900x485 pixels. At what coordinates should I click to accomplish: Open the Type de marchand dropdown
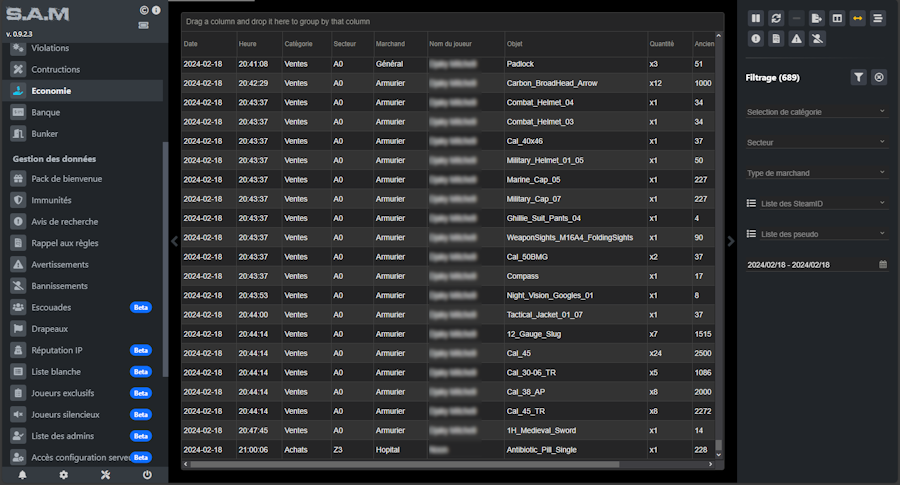coord(816,173)
